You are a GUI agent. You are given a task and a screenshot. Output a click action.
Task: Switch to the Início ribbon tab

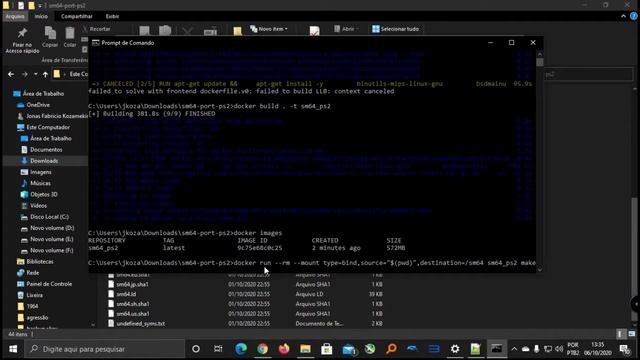(41, 16)
